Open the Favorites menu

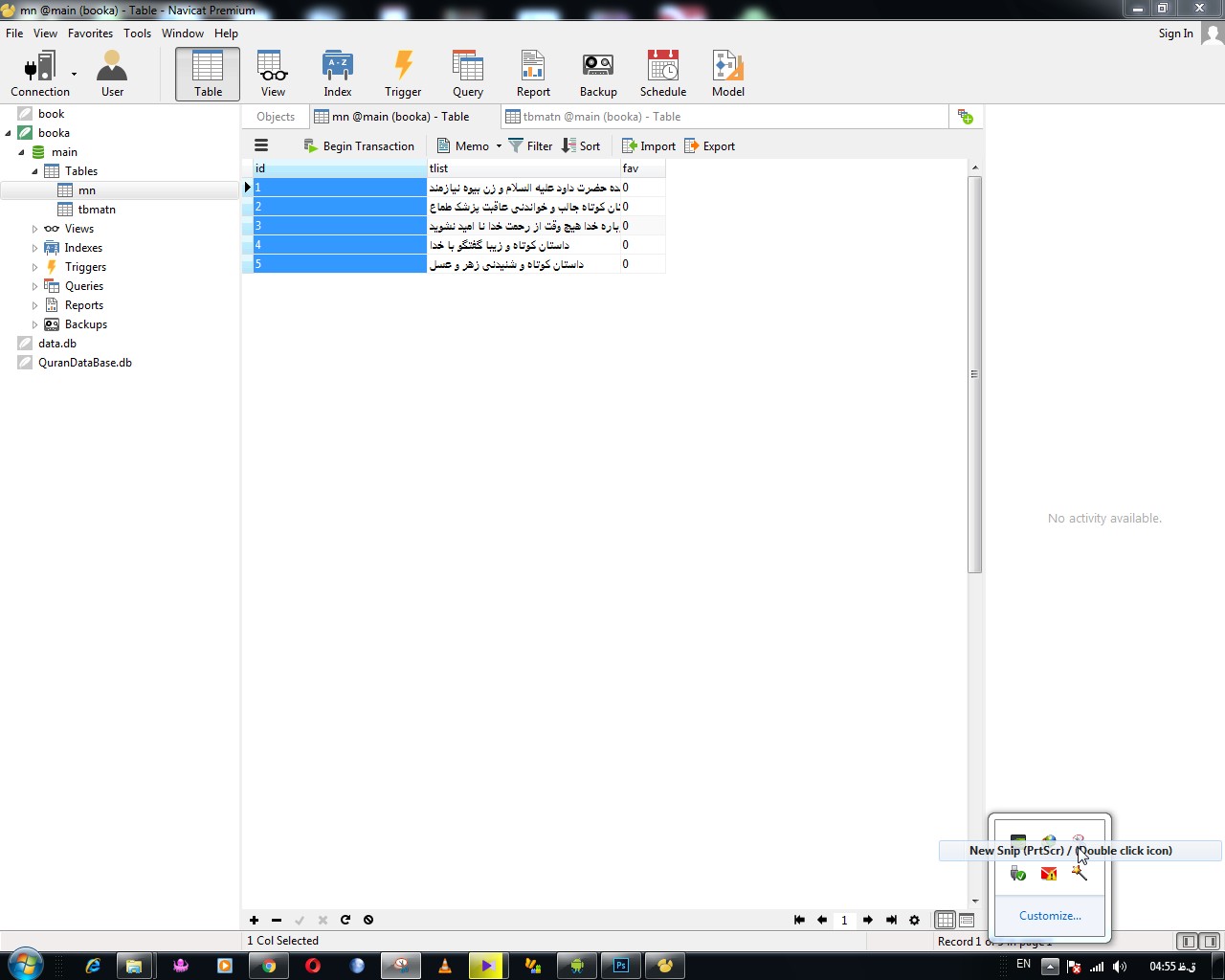pyautogui.click(x=90, y=33)
